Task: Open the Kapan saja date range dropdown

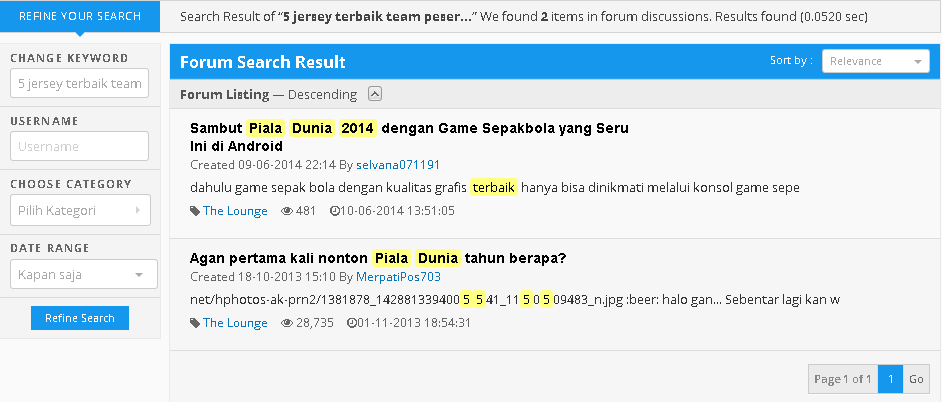Action: 84,274
